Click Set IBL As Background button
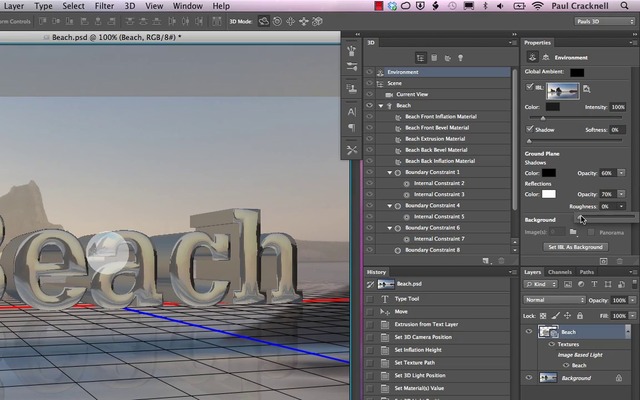The height and width of the screenshot is (400, 640). tap(575, 246)
